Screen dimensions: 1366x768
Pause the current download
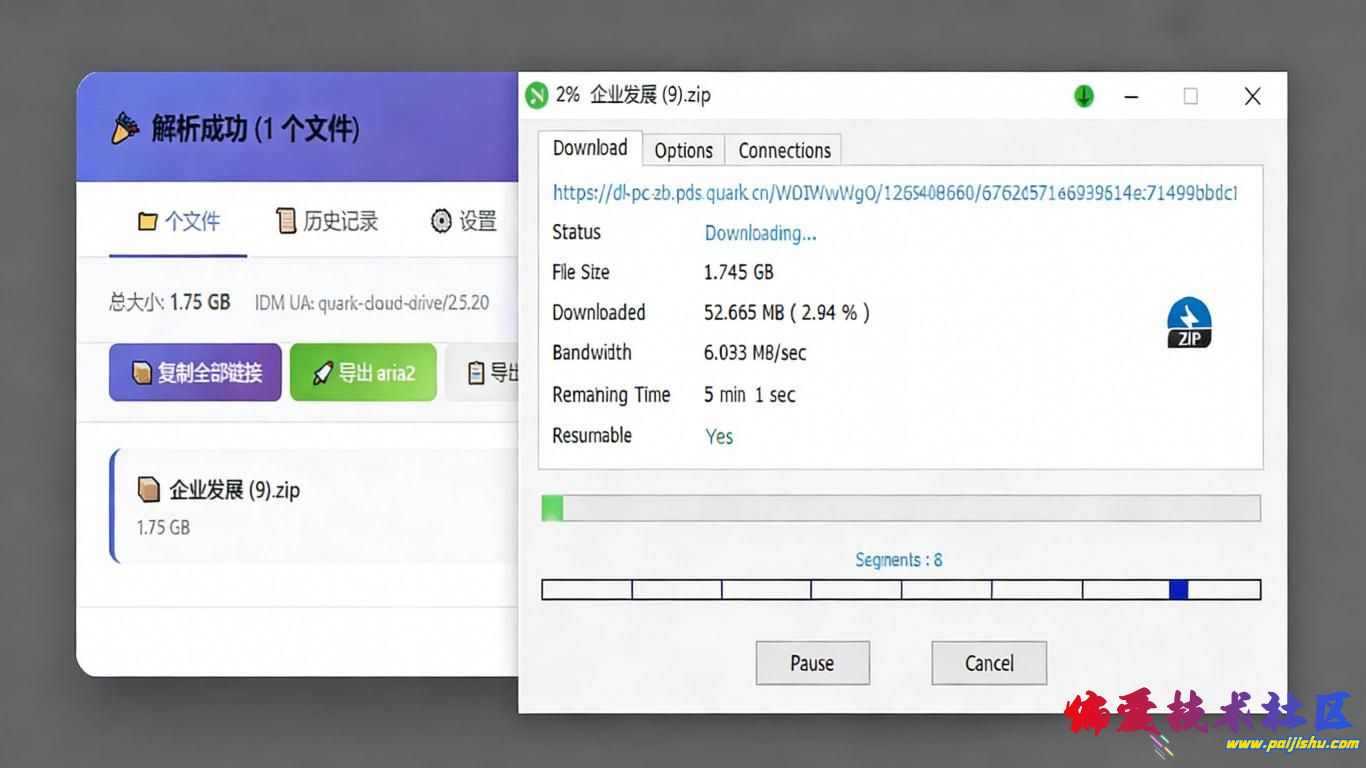tap(812, 663)
